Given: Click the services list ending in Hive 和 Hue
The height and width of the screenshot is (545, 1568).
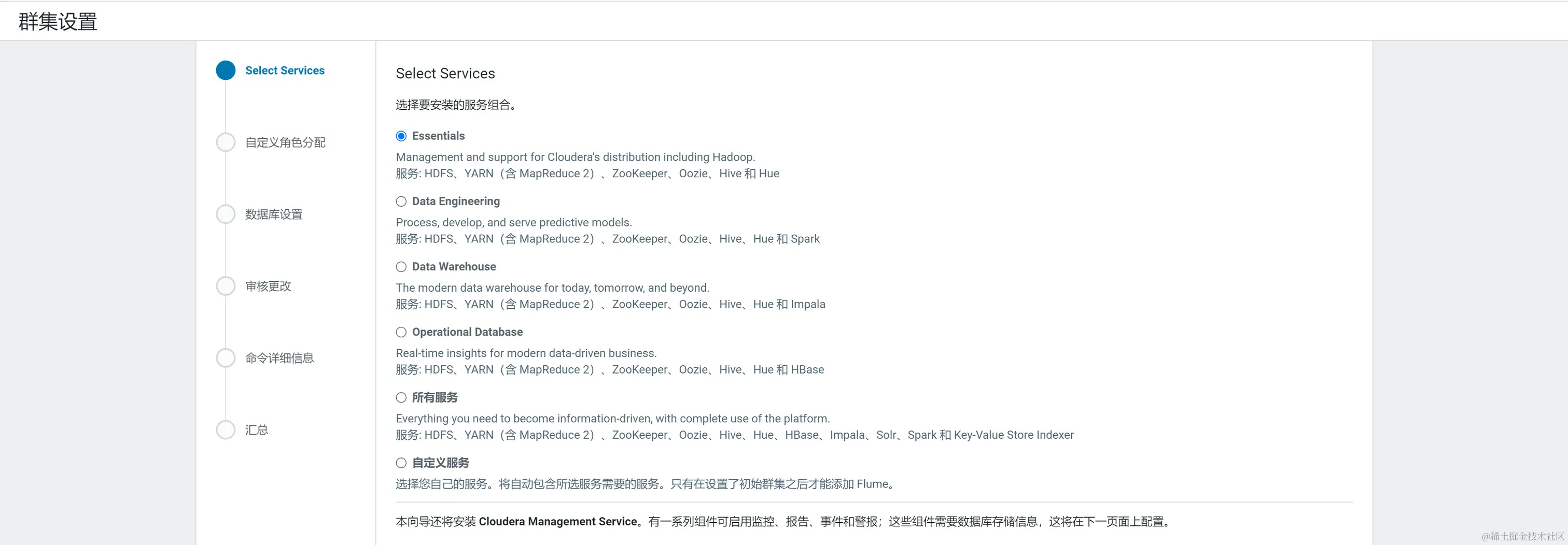Looking at the screenshot, I should coord(587,174).
